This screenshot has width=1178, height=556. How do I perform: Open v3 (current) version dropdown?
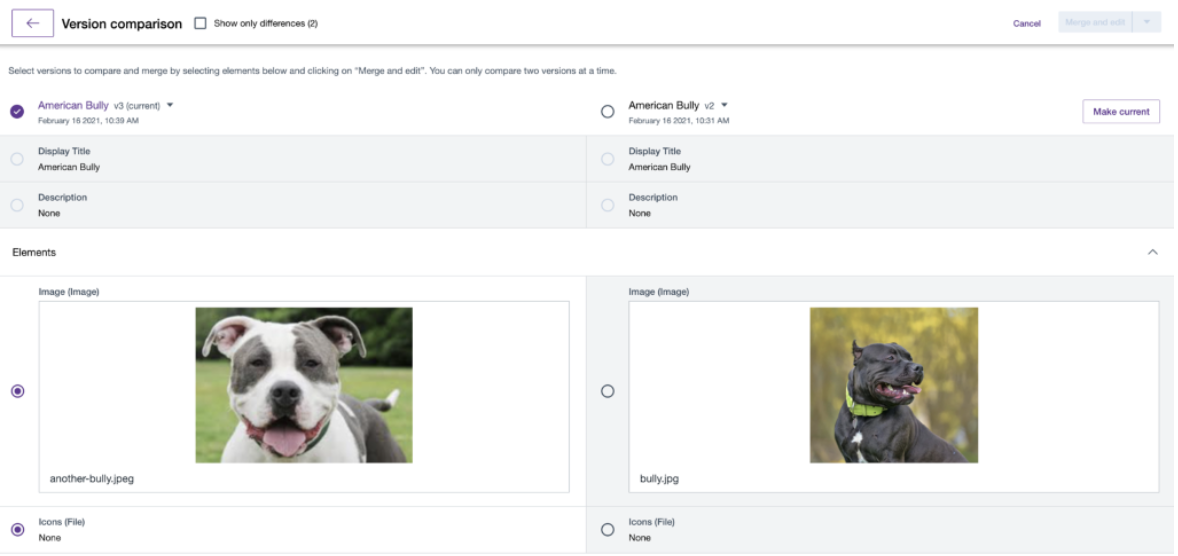(170, 105)
